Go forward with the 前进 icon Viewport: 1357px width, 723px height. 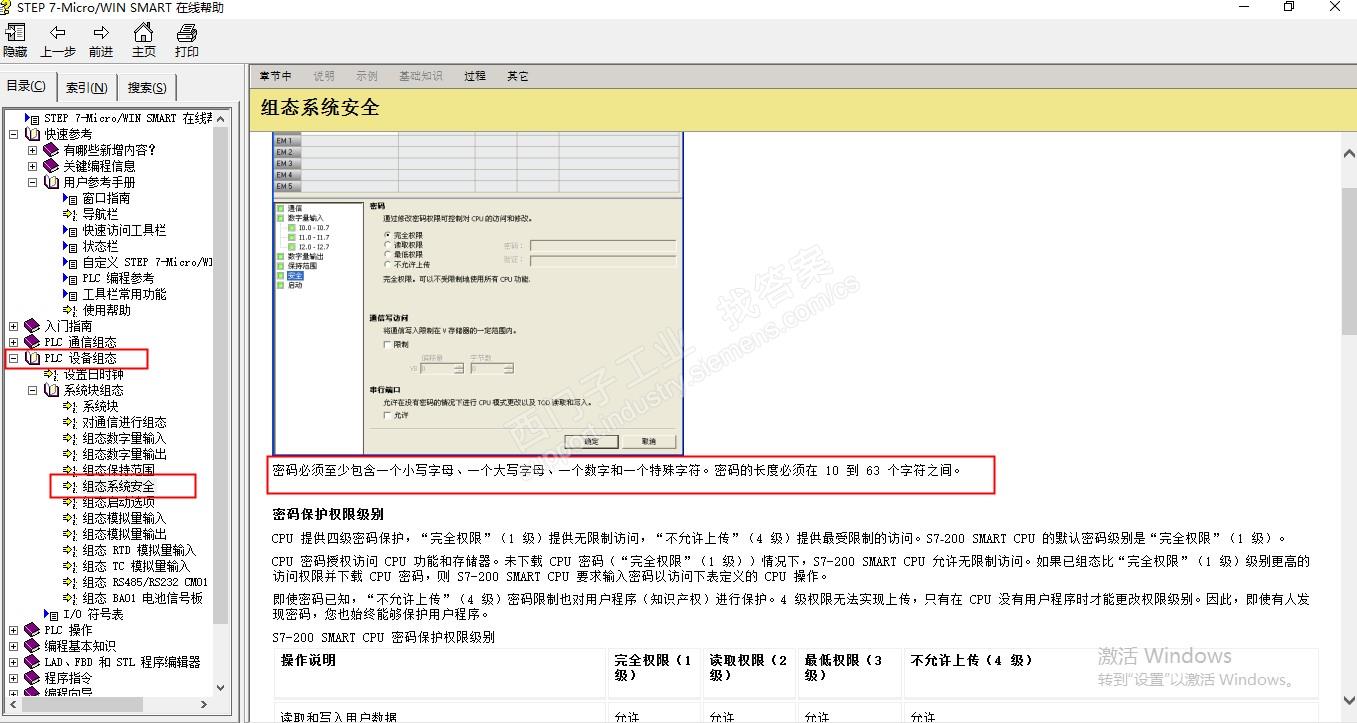pyautogui.click(x=101, y=33)
